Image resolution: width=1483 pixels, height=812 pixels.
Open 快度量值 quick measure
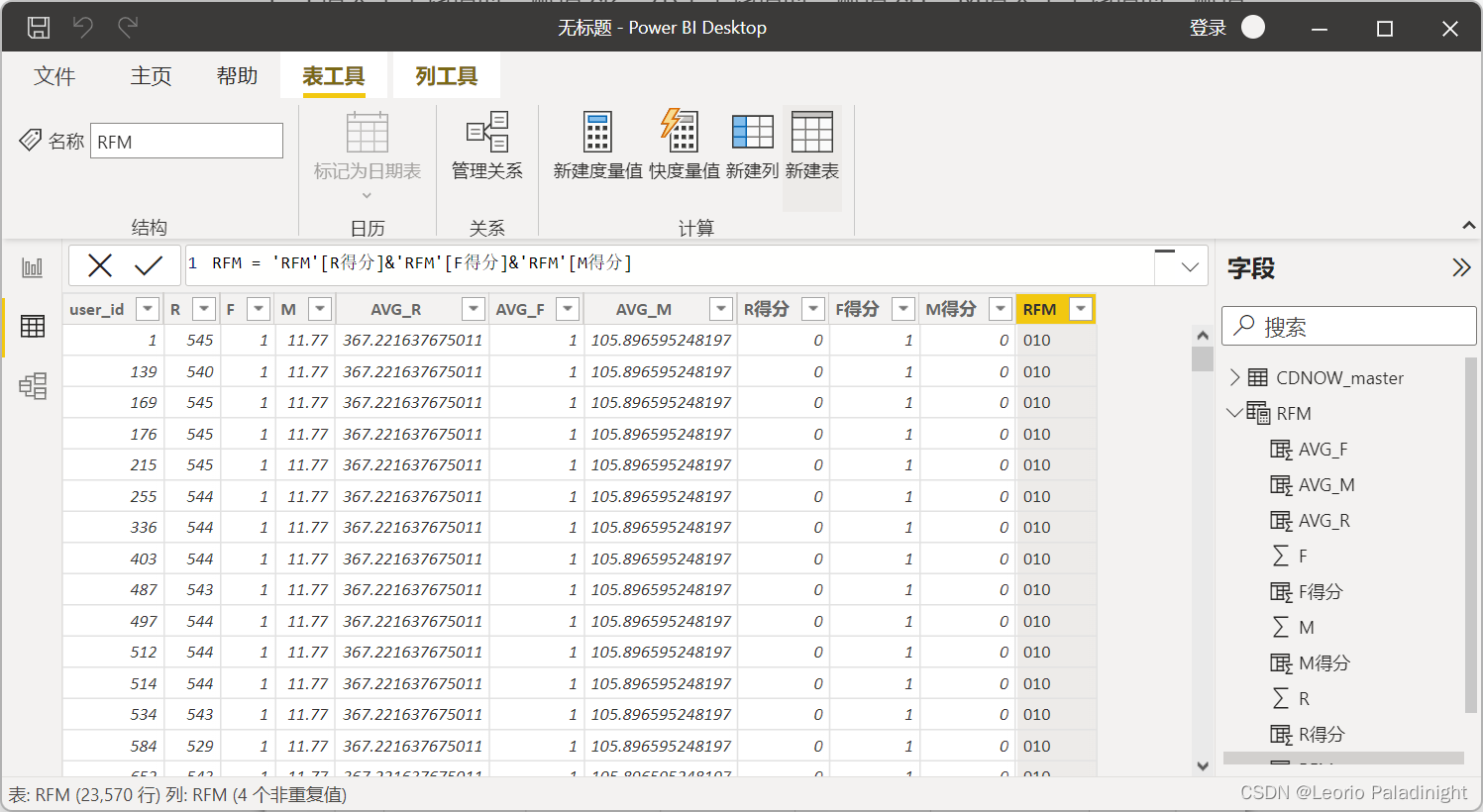click(x=684, y=147)
